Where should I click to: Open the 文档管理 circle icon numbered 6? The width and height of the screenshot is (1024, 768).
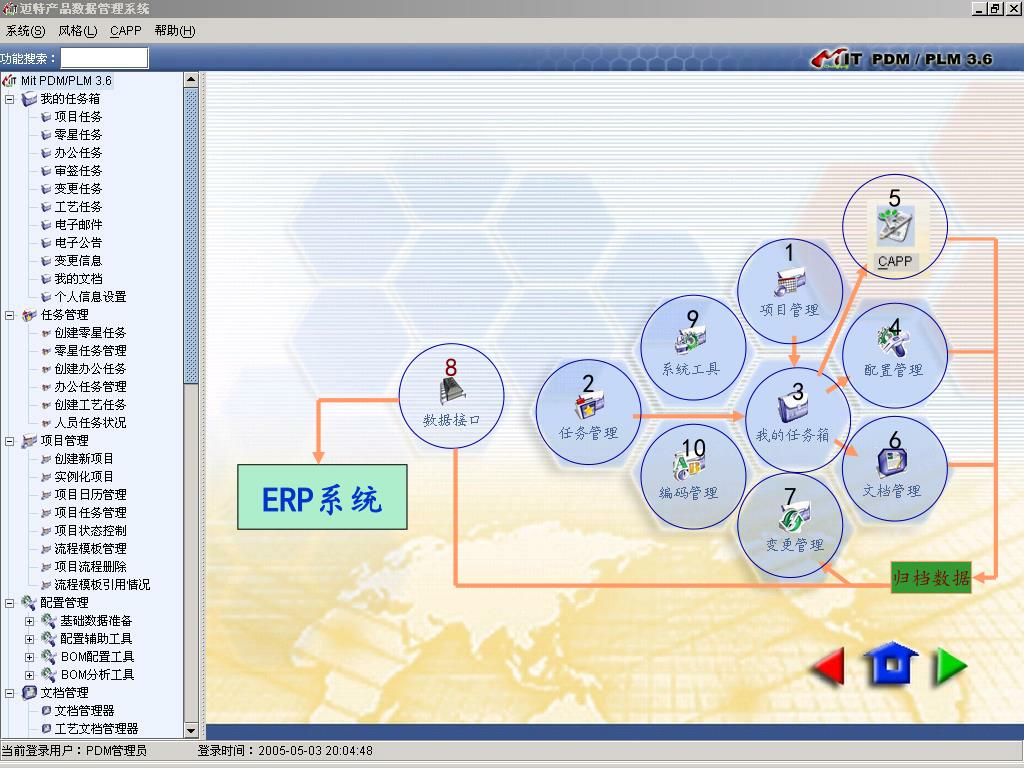click(x=895, y=468)
